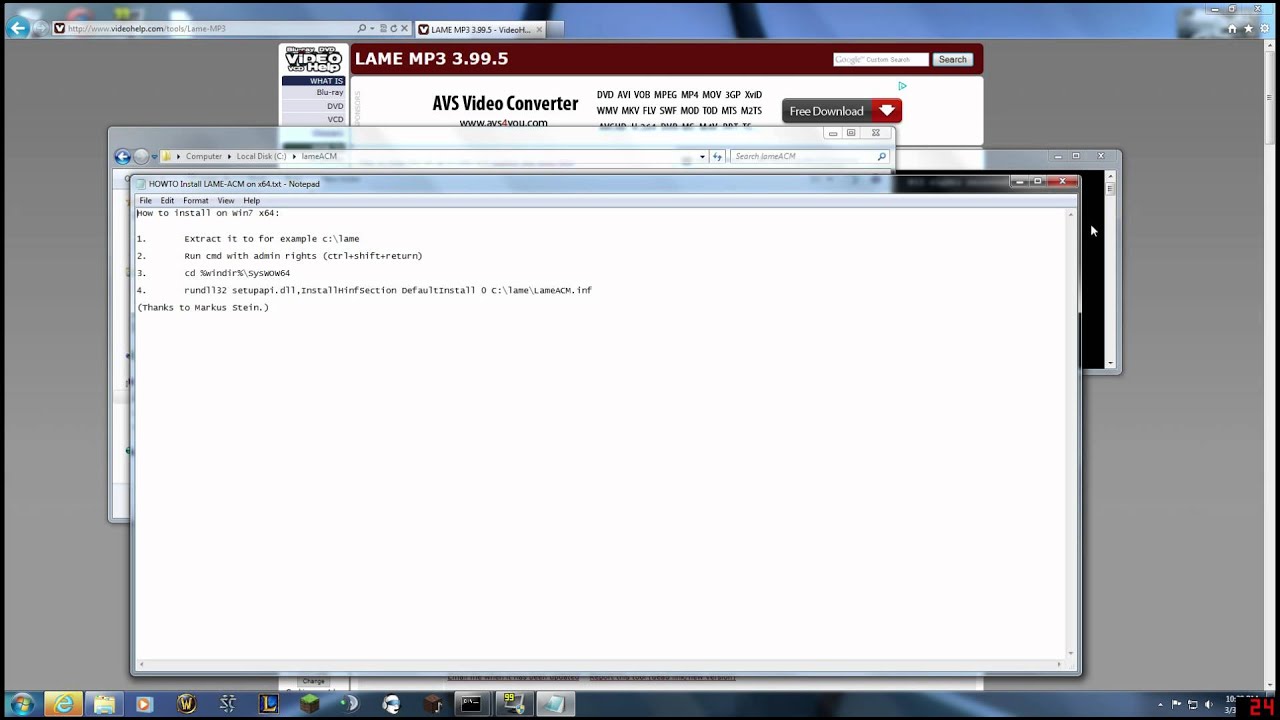The height and width of the screenshot is (720, 1280).
Task: Click the Explorer refresh button
Action: click(717, 156)
